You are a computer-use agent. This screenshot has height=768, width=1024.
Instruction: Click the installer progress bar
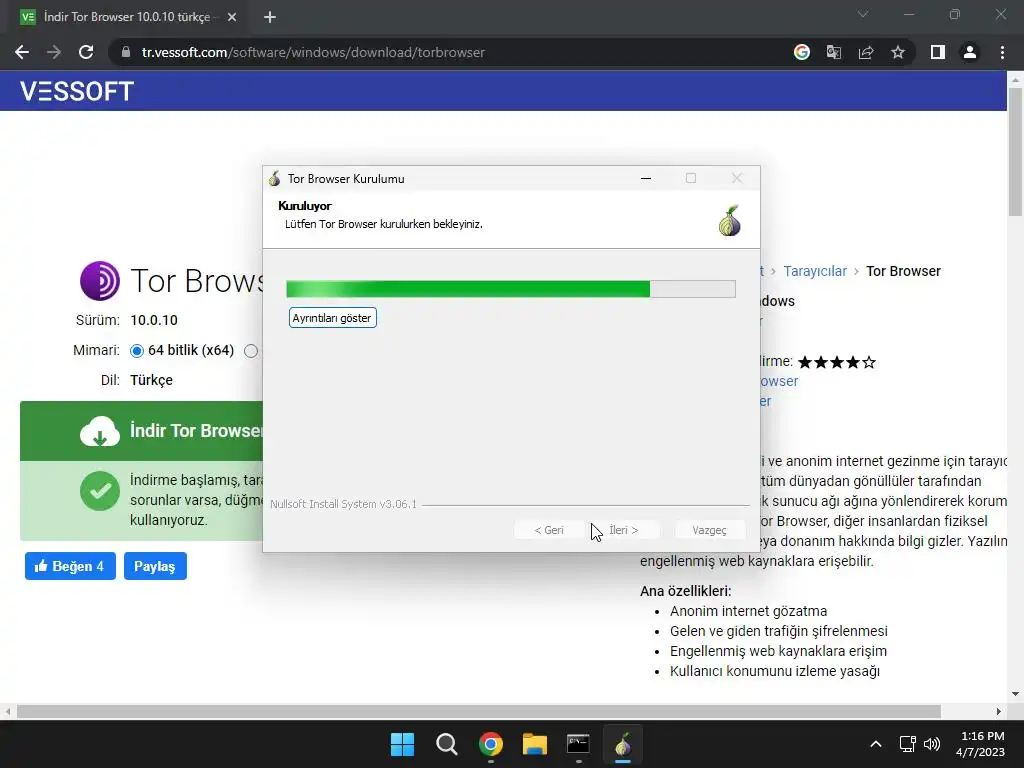(x=511, y=289)
